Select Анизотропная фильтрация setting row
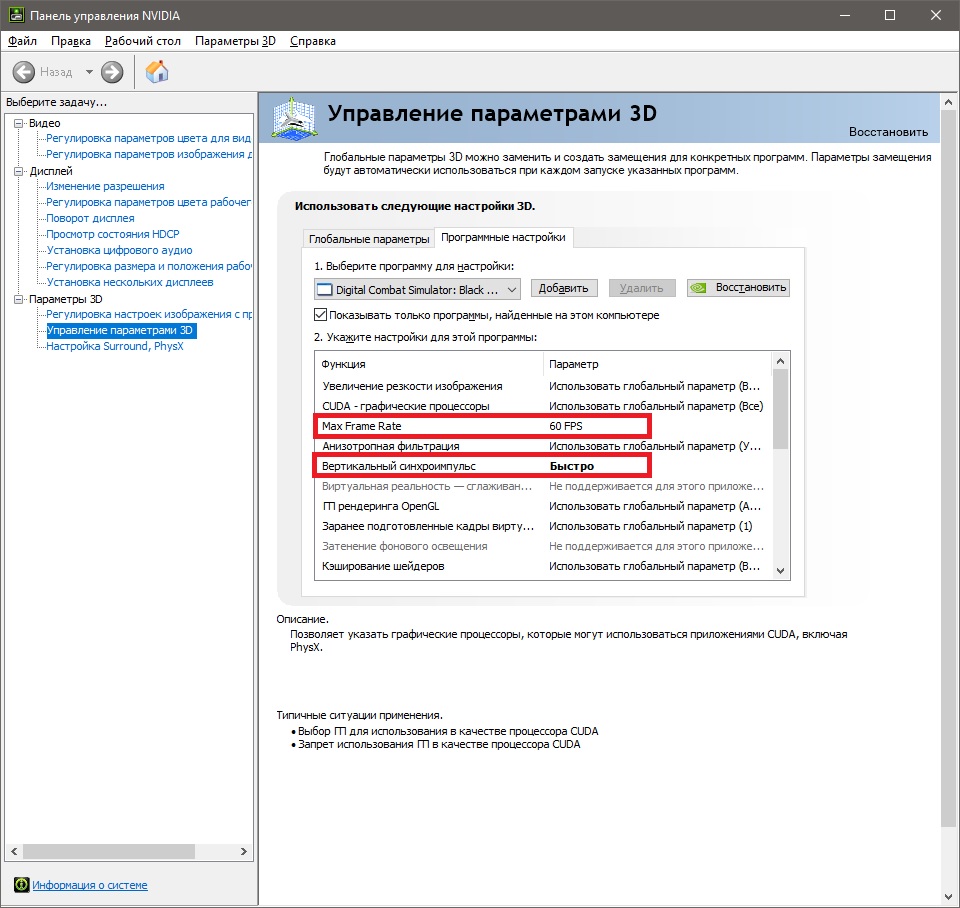Image resolution: width=960 pixels, height=908 pixels. point(542,446)
